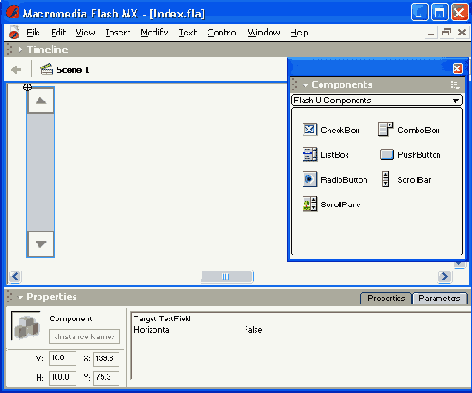Open the Help menu

[x=299, y=32]
